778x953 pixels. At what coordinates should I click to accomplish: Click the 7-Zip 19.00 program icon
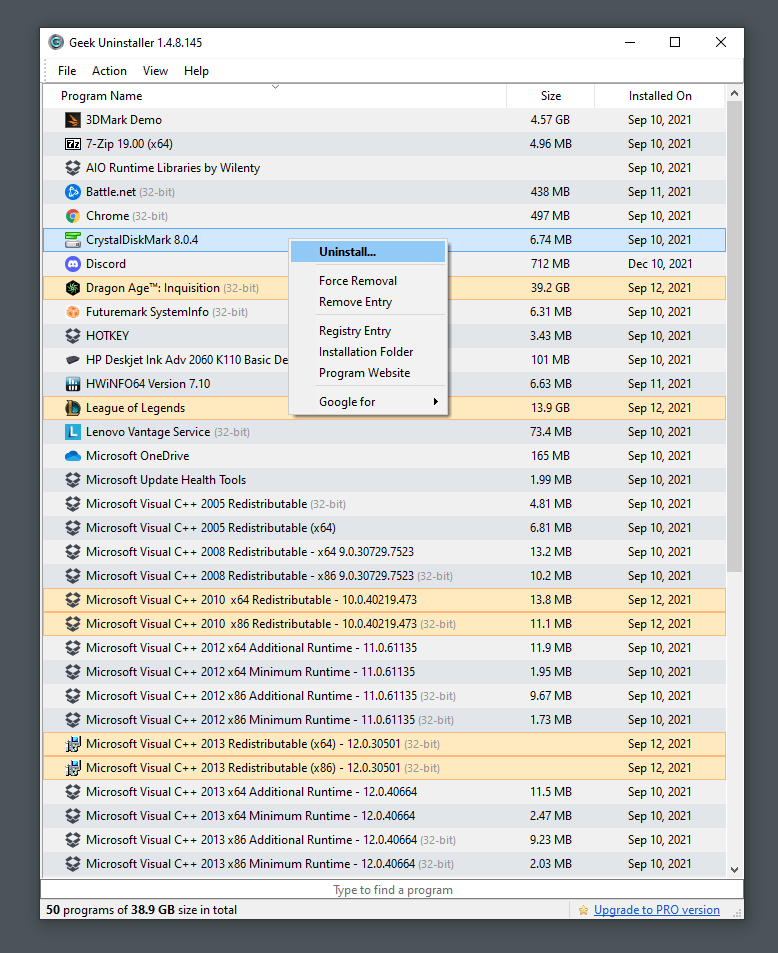[x=73, y=144]
